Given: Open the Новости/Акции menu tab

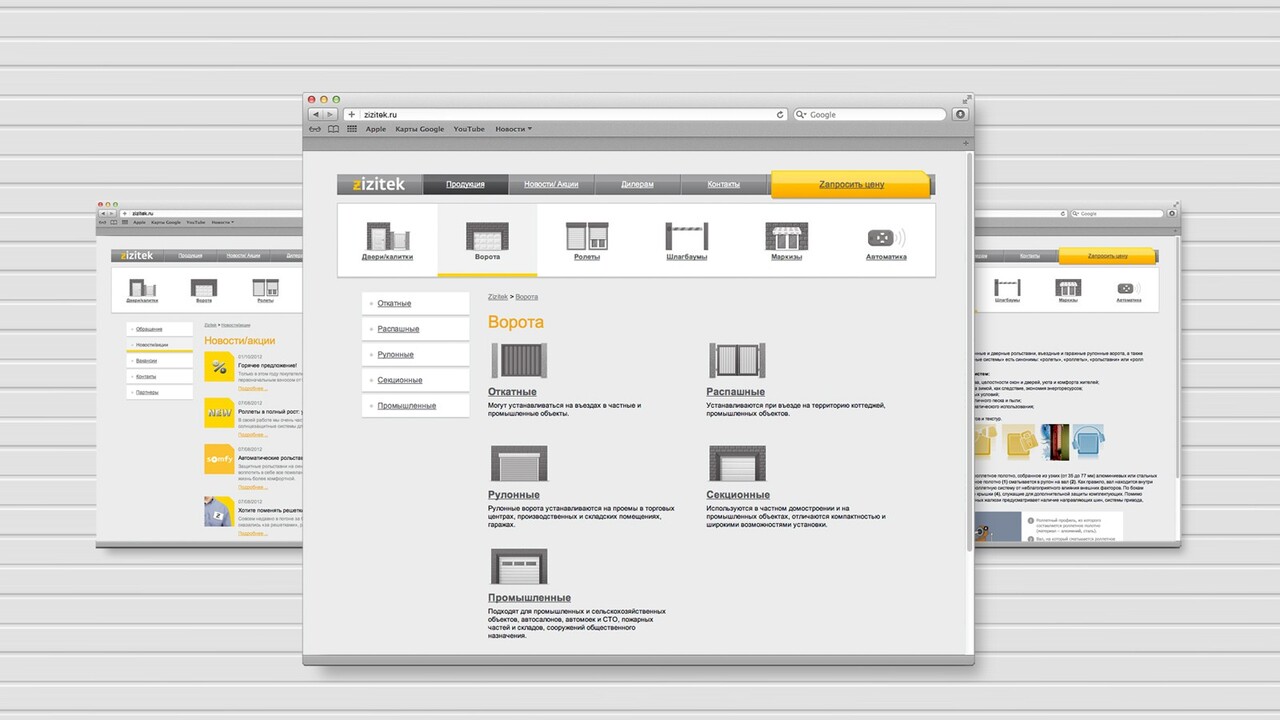Looking at the screenshot, I should (551, 185).
